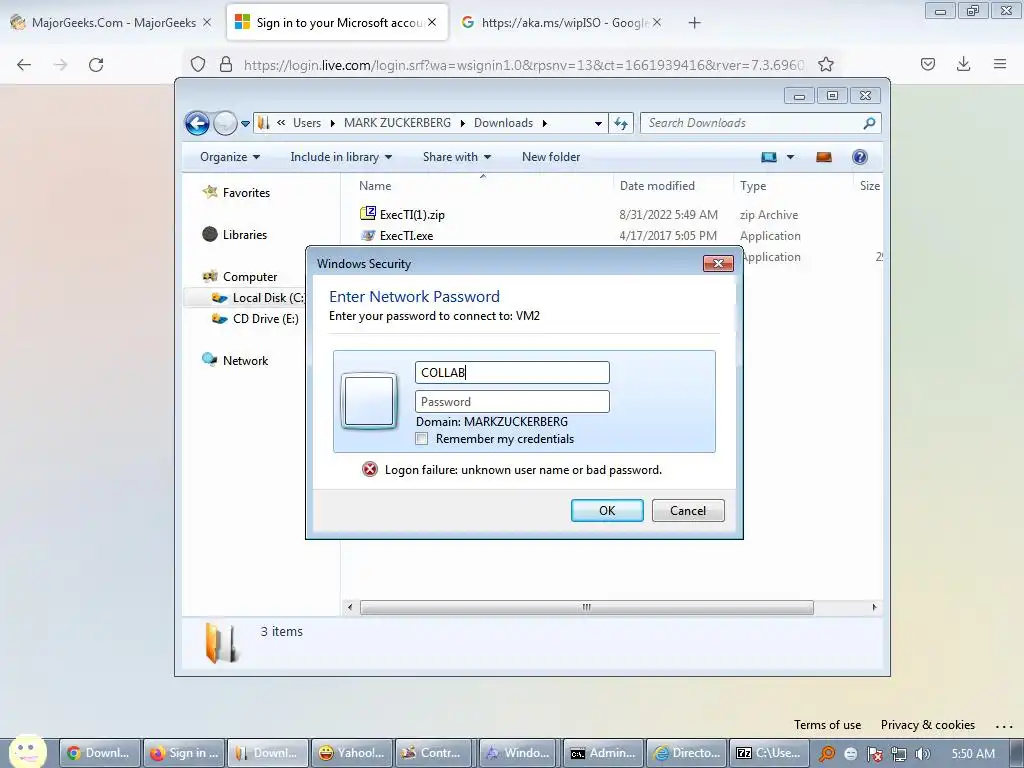Click the scrollbar left arrow
1024x768 pixels.
pos(350,607)
